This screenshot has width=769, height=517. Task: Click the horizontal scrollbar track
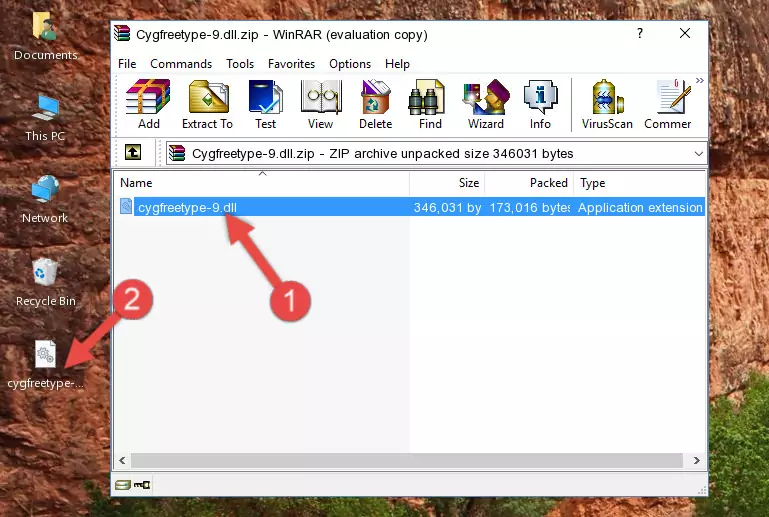(x=407, y=461)
